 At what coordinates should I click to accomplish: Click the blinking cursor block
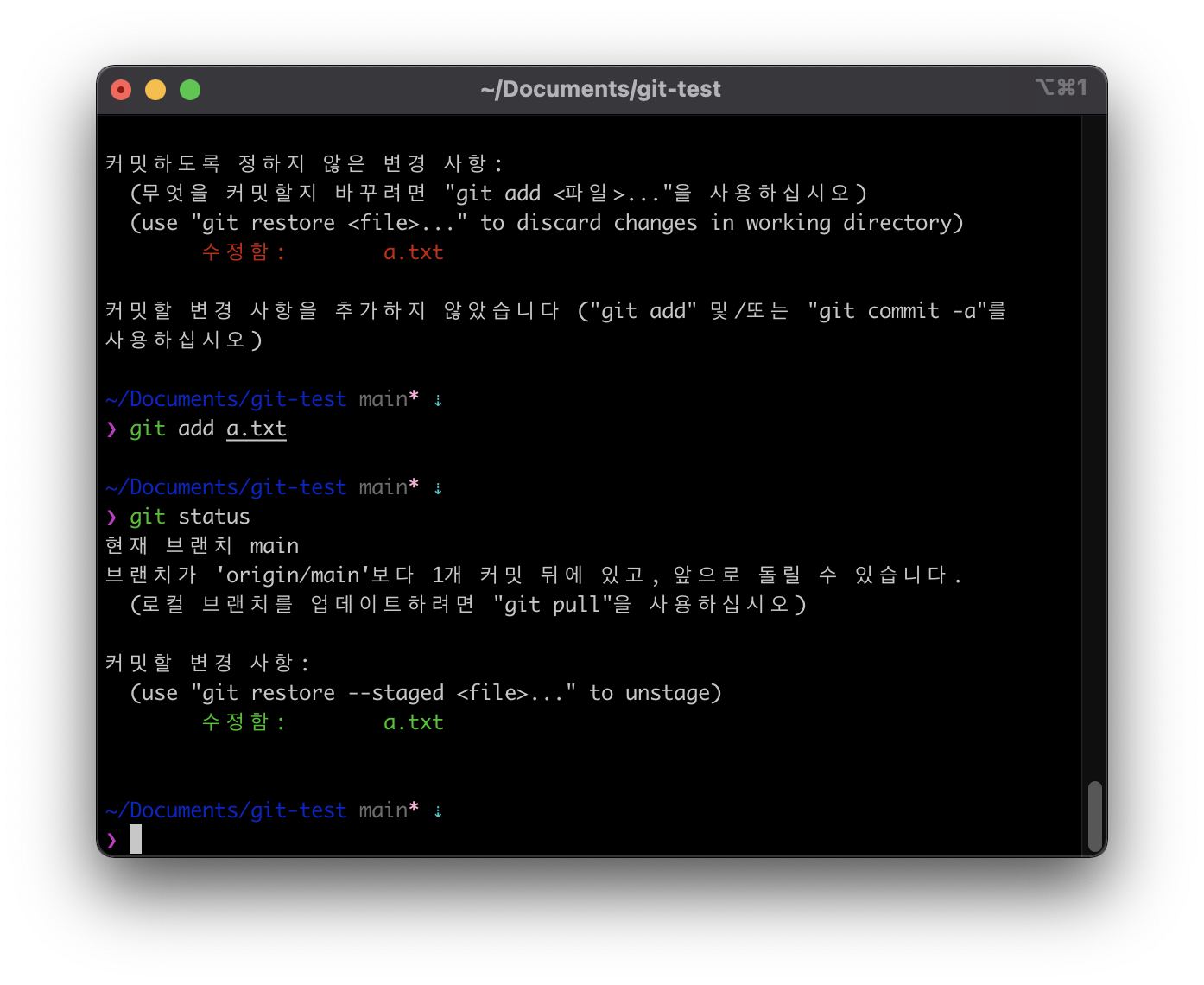pos(136,840)
